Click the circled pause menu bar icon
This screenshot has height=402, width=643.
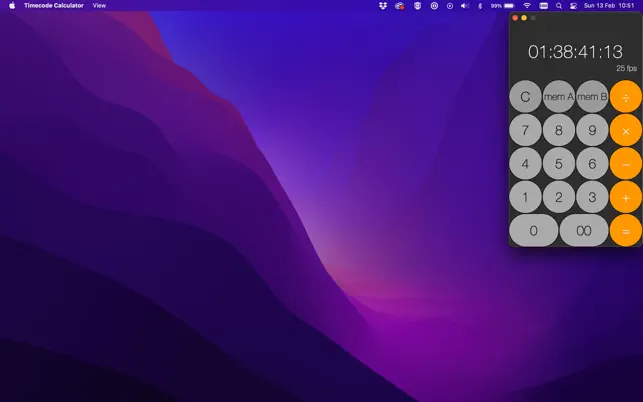coord(434,5)
